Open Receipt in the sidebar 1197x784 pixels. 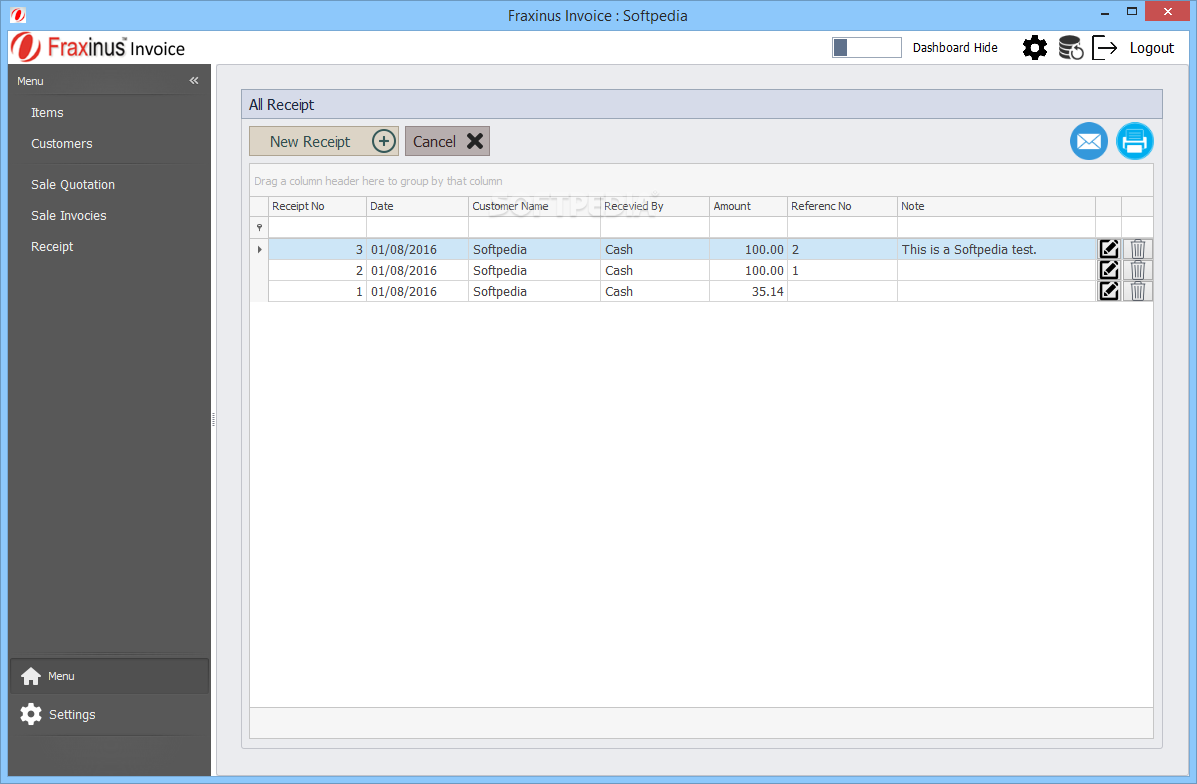point(52,247)
